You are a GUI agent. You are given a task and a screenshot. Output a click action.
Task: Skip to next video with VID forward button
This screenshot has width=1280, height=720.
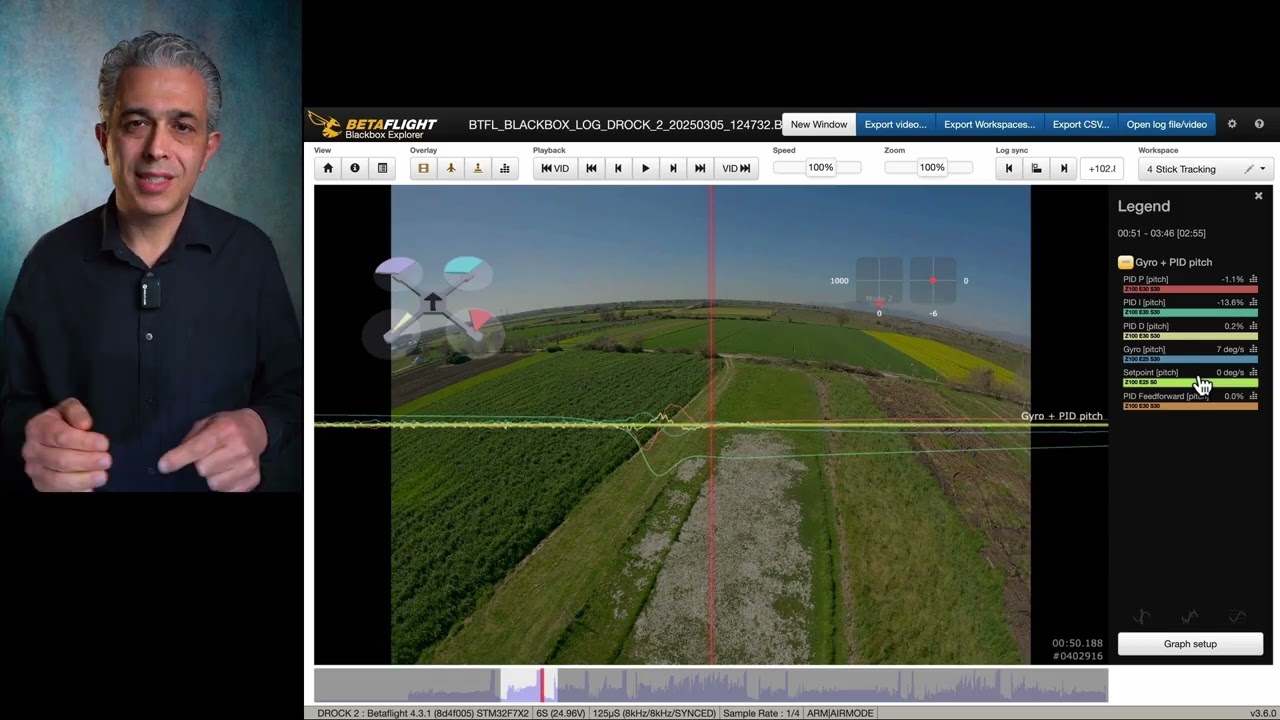[x=736, y=168]
